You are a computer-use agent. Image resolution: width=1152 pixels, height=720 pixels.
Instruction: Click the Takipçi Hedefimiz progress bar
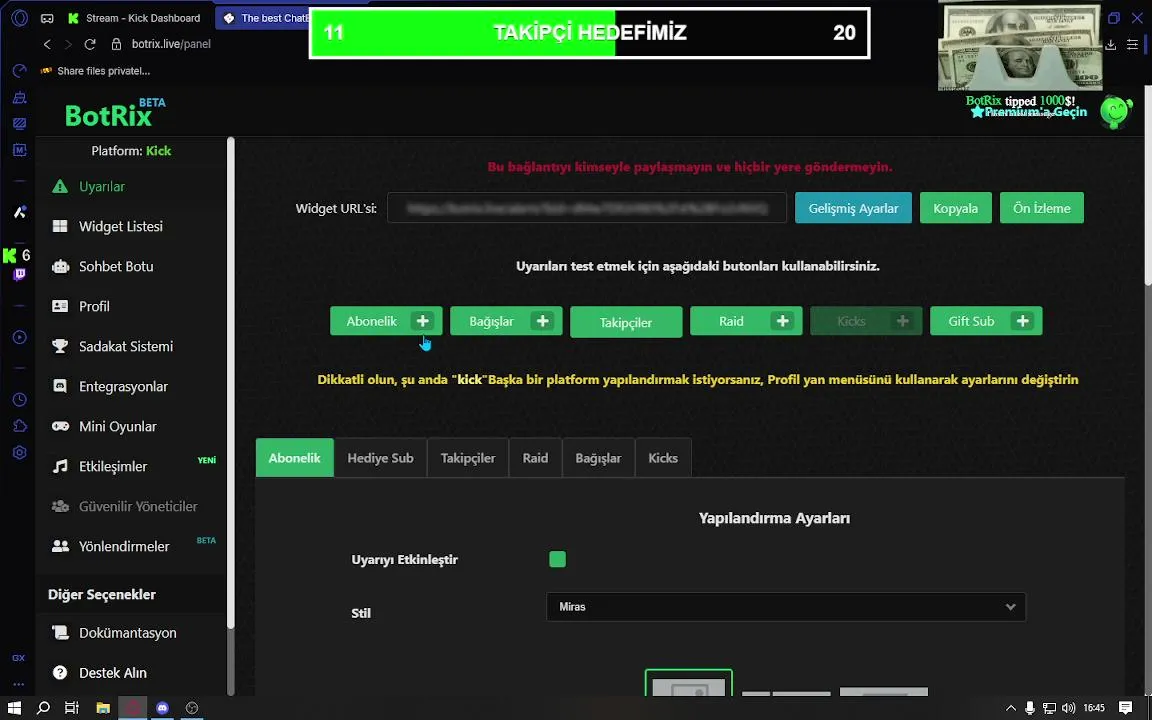click(x=590, y=33)
